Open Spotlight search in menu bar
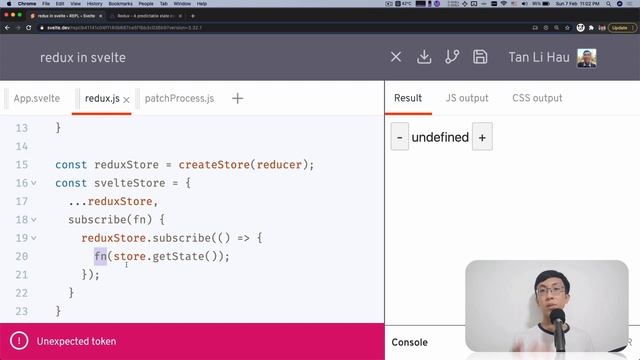 click(x=608, y=4)
